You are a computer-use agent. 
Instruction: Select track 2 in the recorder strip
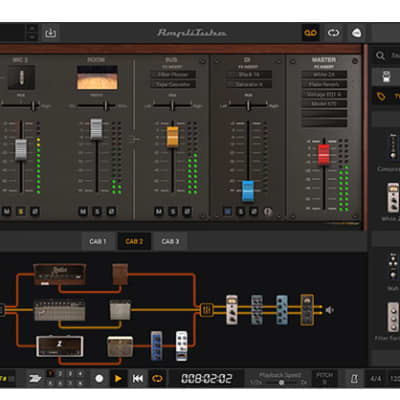tap(60, 374)
